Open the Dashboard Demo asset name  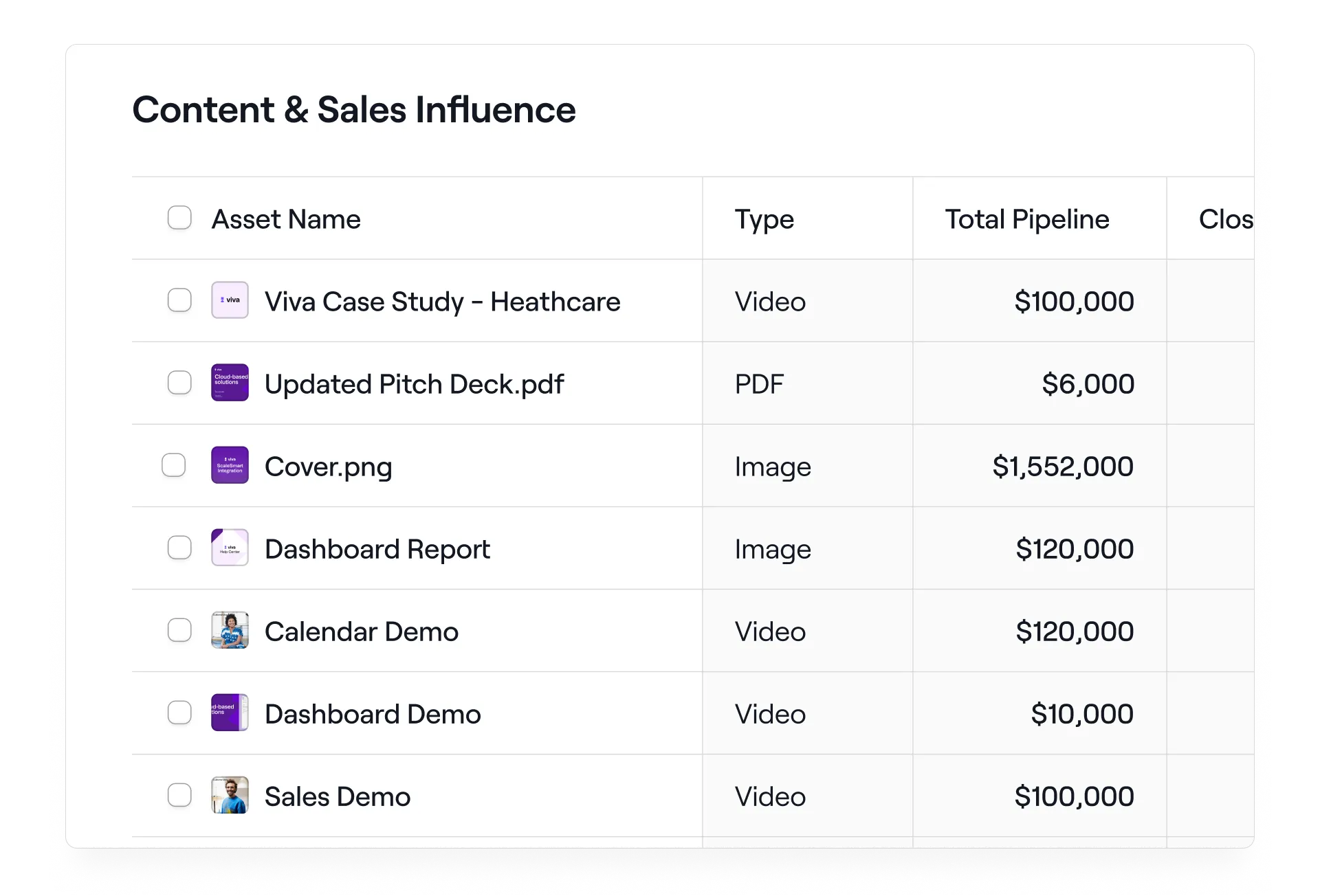click(373, 714)
